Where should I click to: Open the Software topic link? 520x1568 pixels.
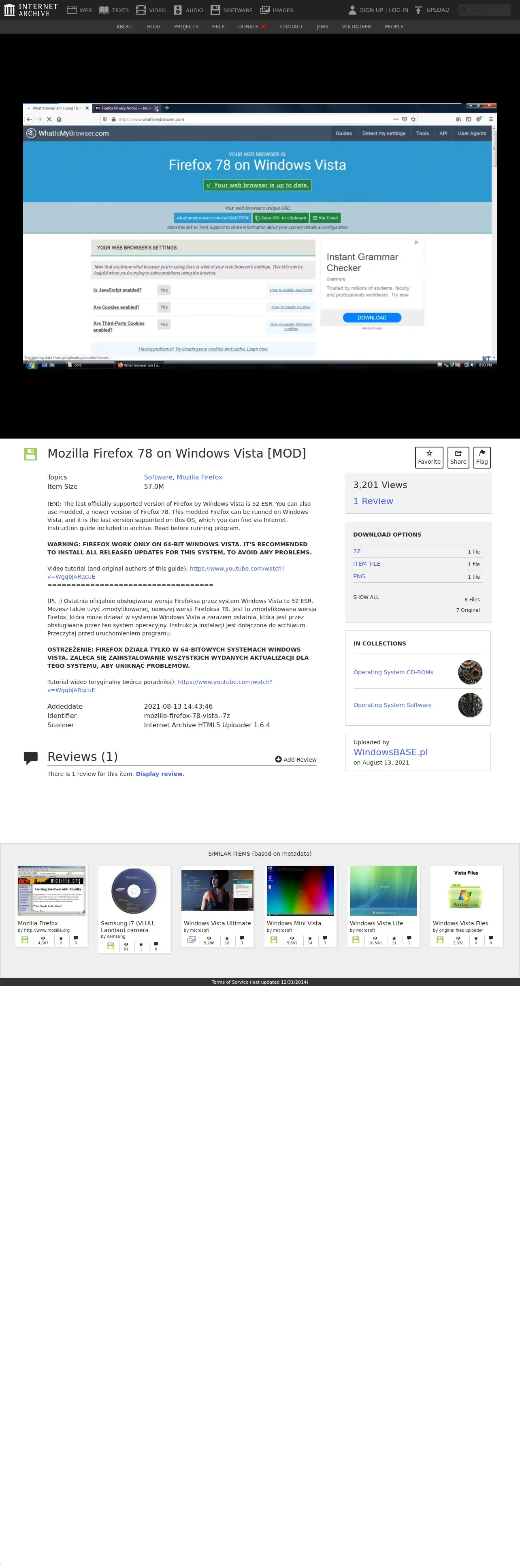[x=158, y=477]
